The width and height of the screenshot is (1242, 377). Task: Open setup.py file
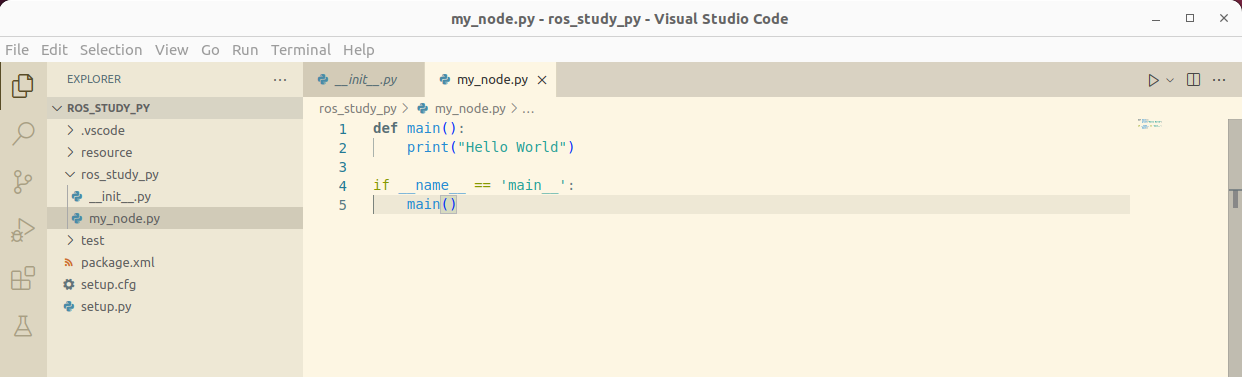[175, 306]
